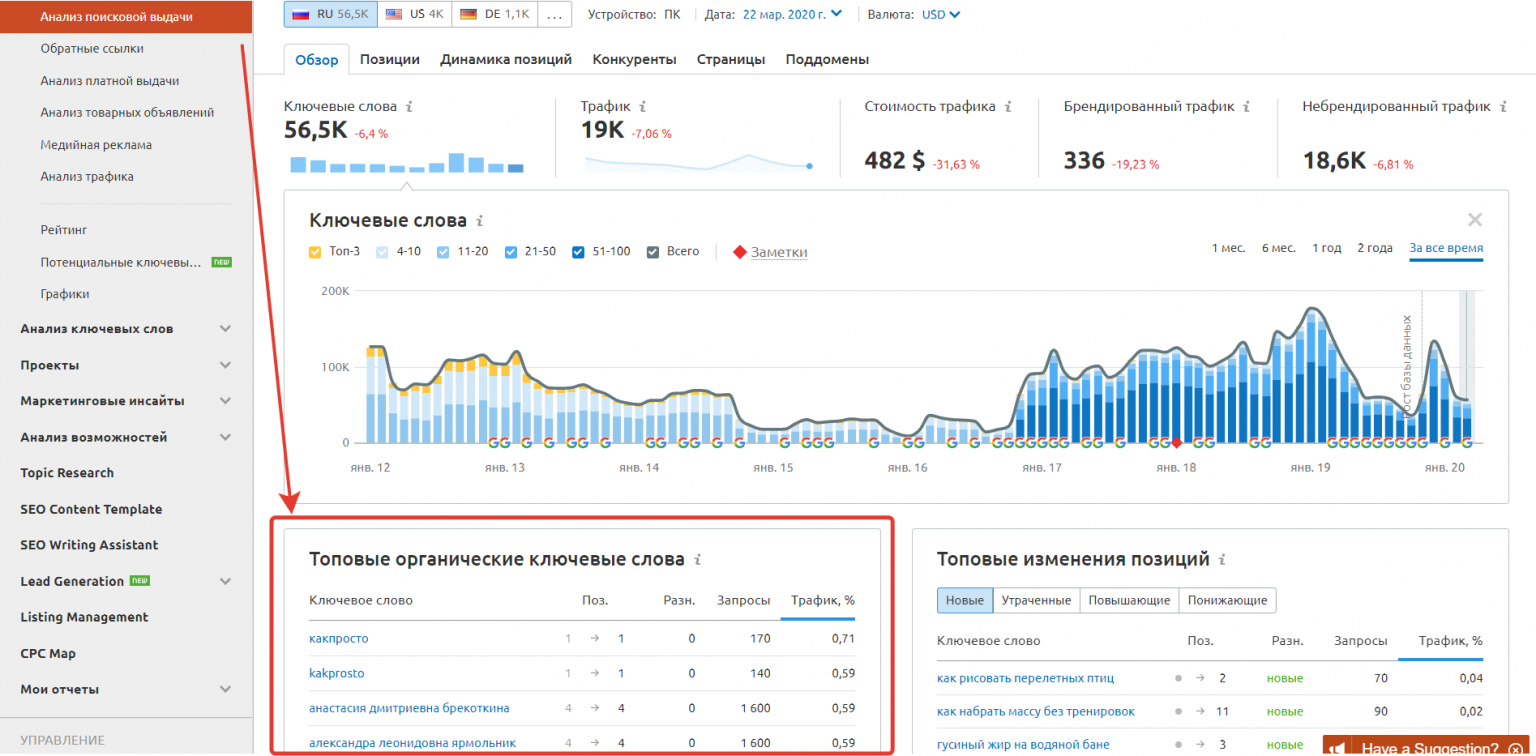Toggle the Топ-3 checkbox in chart legend
This screenshot has width=1536, height=756.
(316, 252)
